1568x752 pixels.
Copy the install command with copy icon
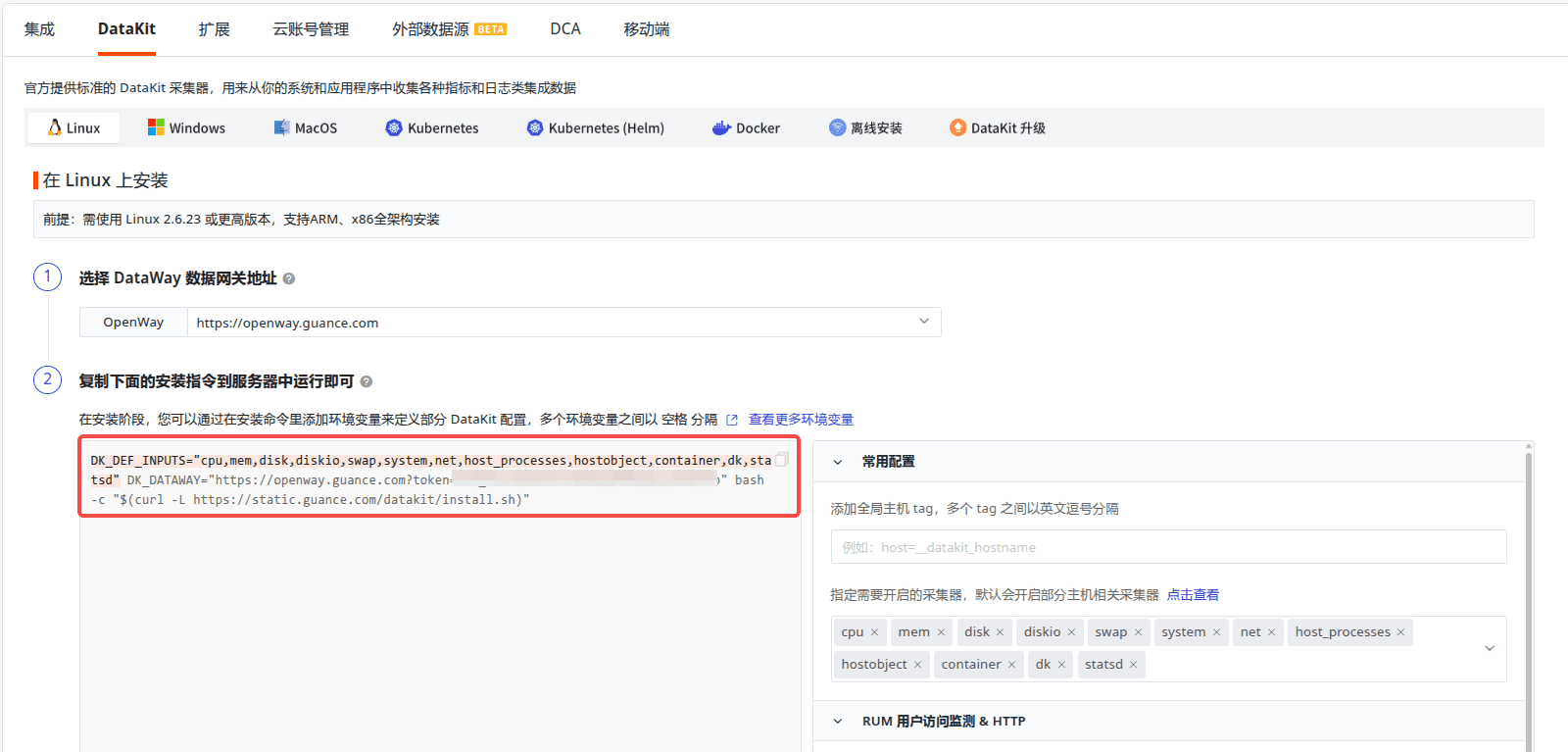(781, 459)
